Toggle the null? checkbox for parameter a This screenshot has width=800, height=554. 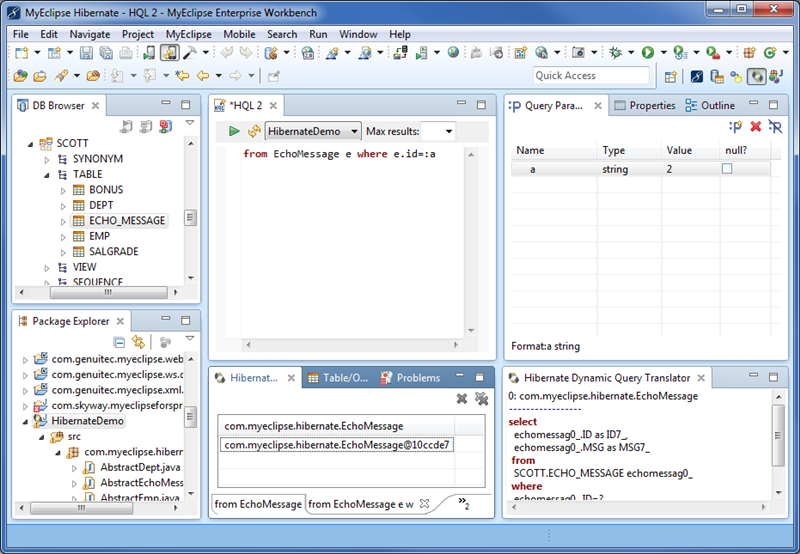728,169
